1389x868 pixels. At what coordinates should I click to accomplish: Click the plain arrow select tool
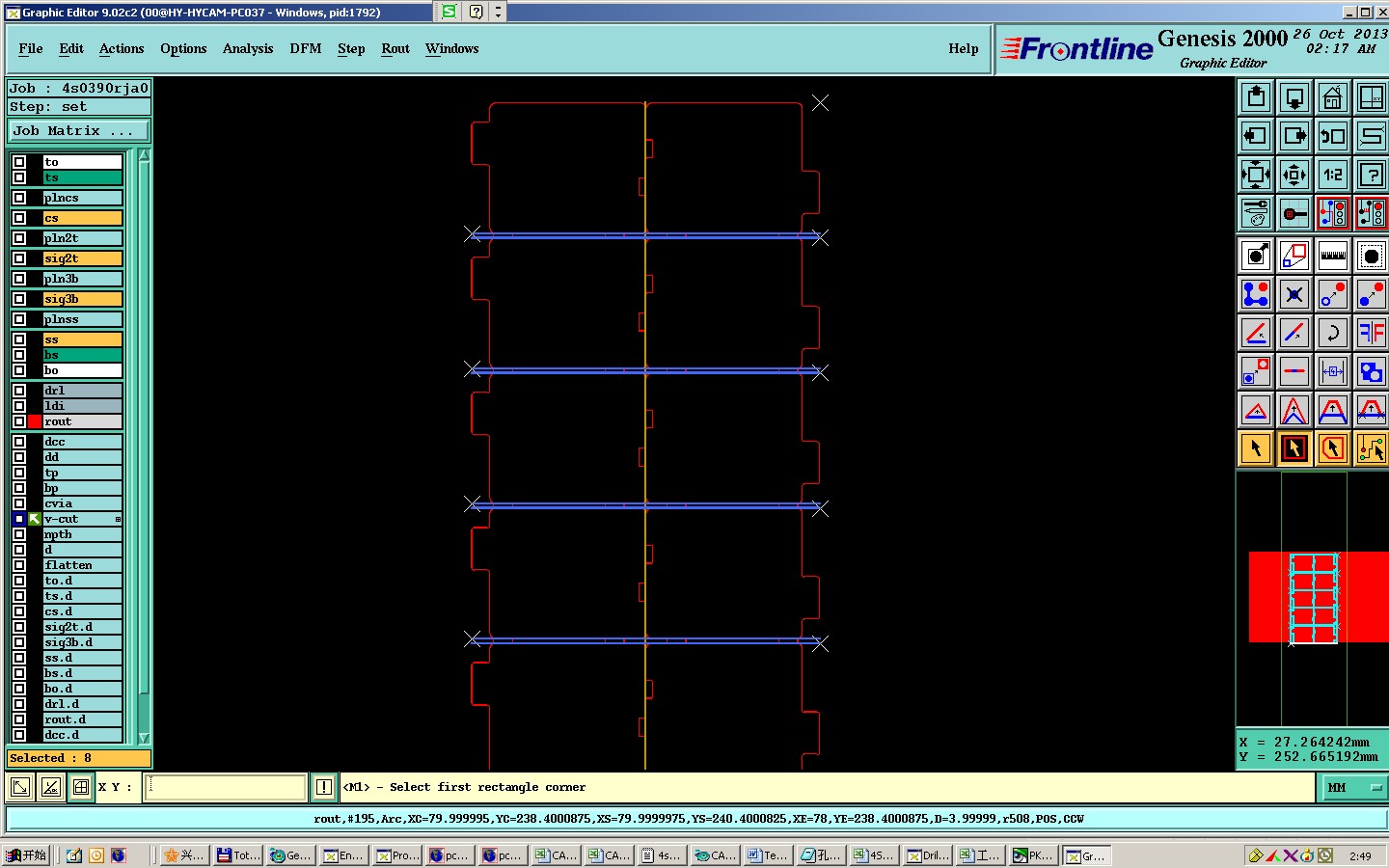tap(1256, 448)
